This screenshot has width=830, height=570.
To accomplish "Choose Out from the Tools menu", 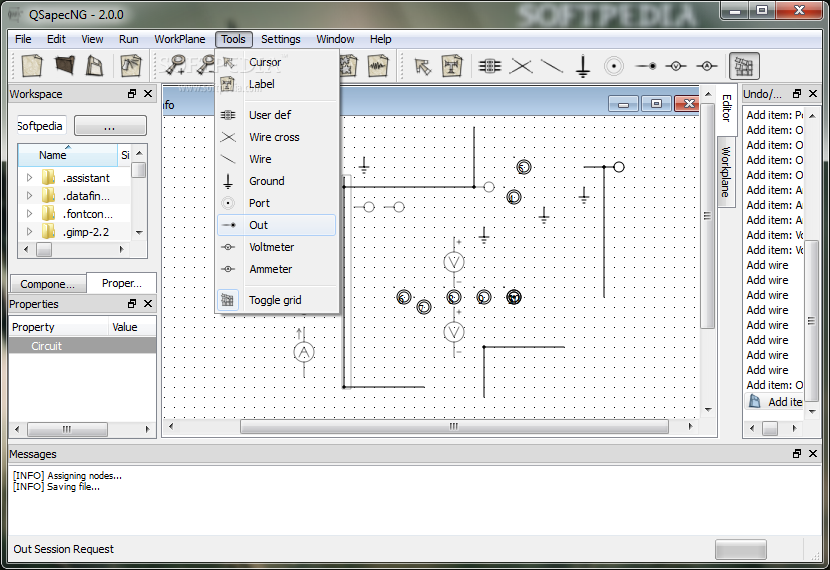I will click(276, 225).
